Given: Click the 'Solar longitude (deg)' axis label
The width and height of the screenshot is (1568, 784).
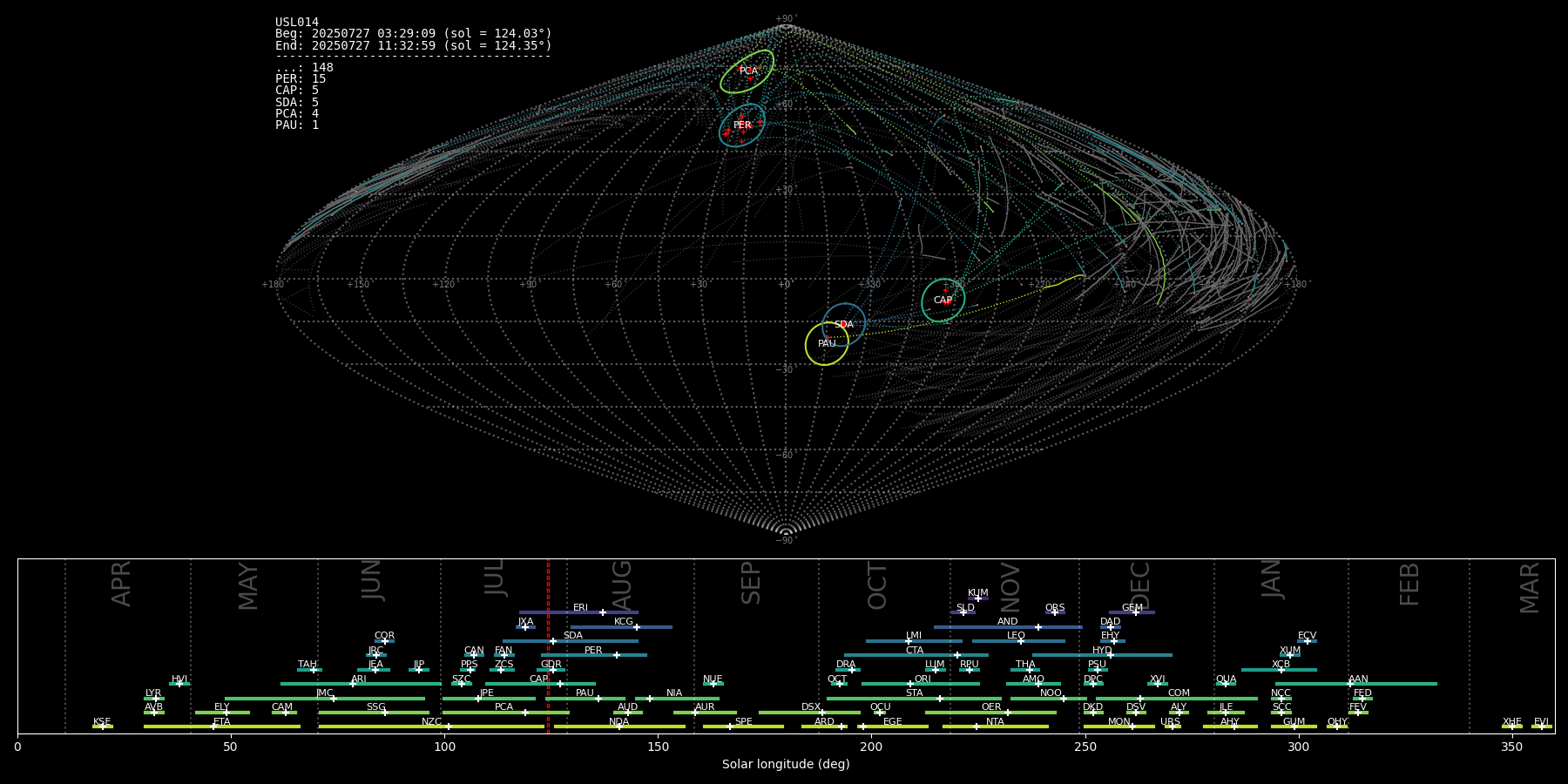Looking at the screenshot, I should click(786, 764).
